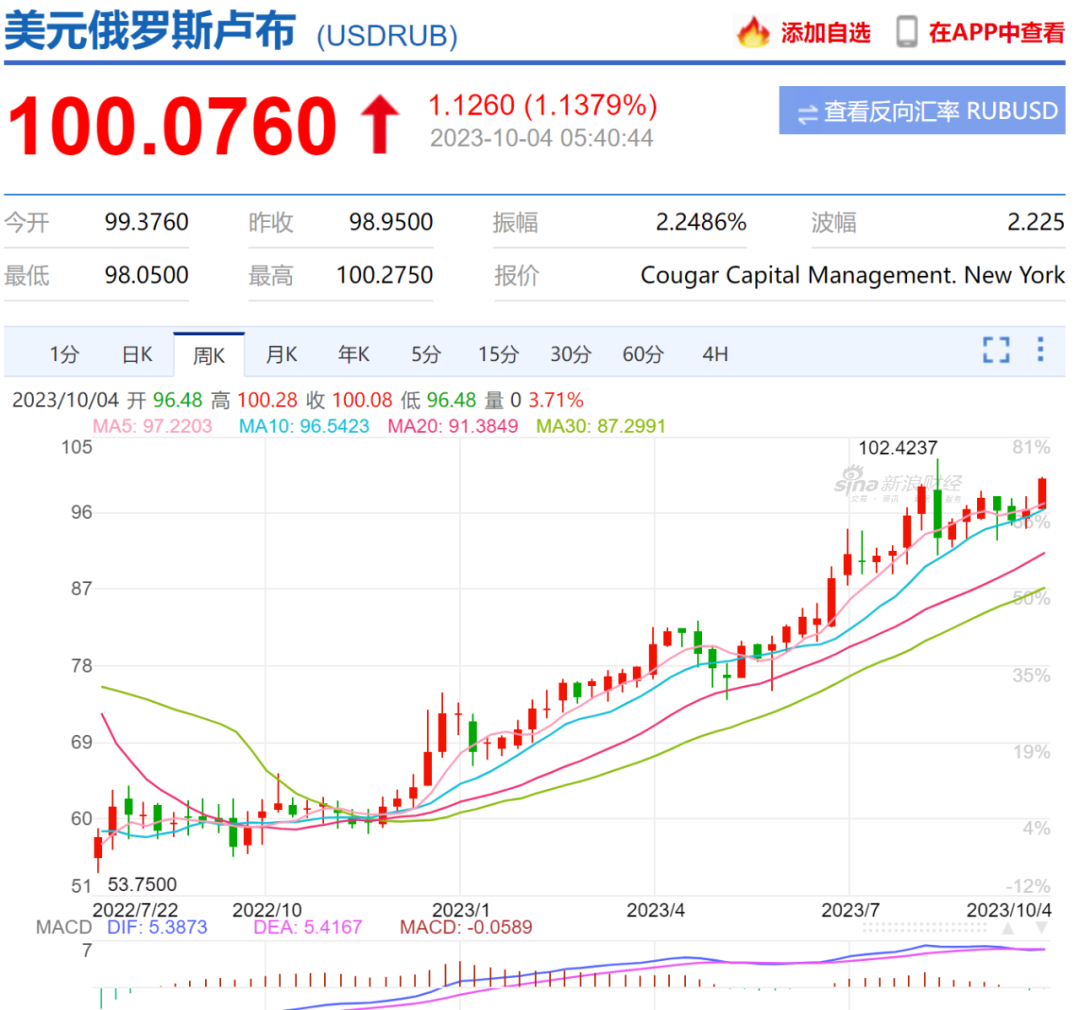Click the 添加自选 link
Image resolution: width=1080 pixels, height=1010 pixels.
click(x=825, y=32)
